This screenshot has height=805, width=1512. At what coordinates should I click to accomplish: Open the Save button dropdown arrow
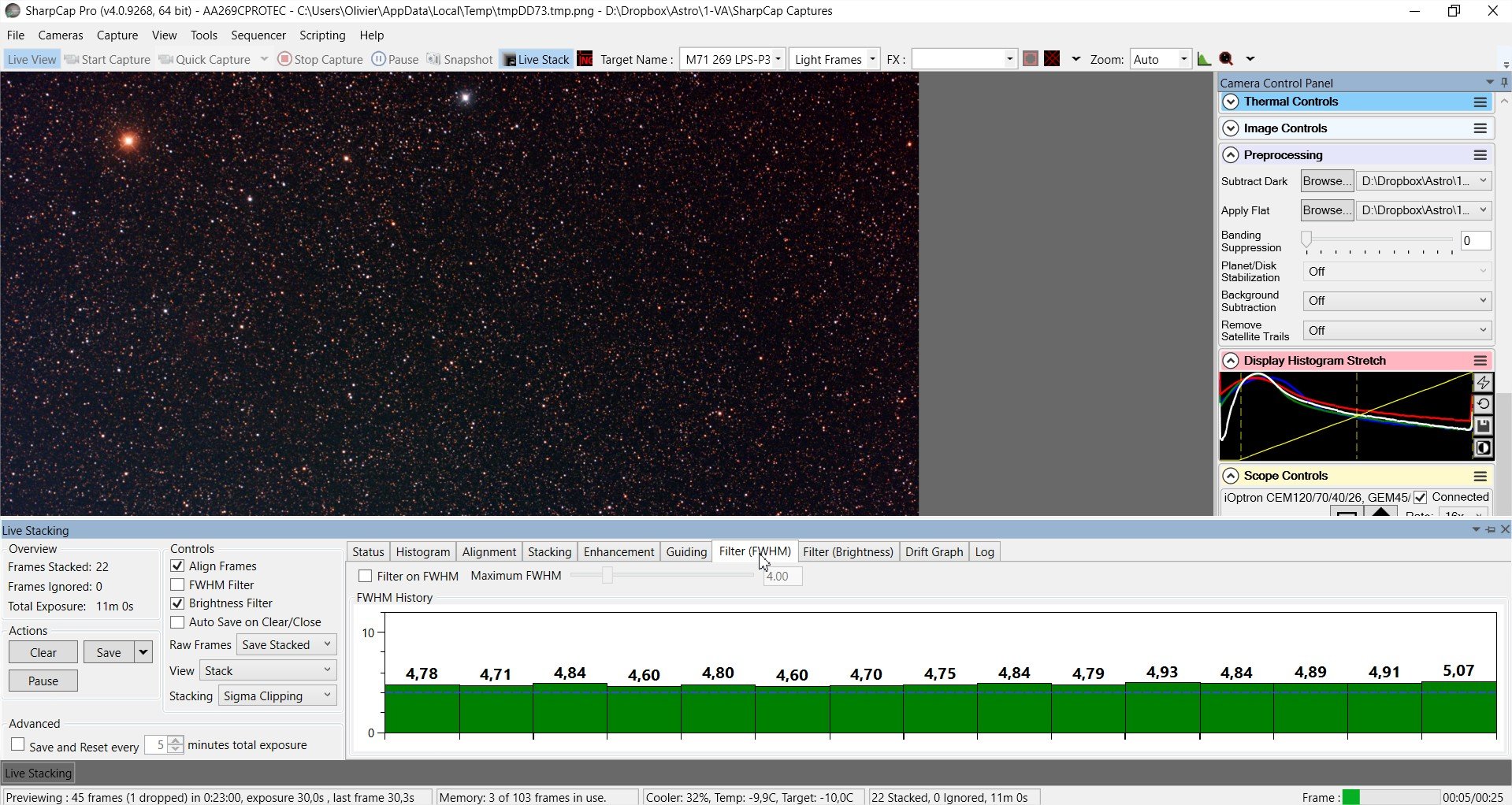point(143,652)
